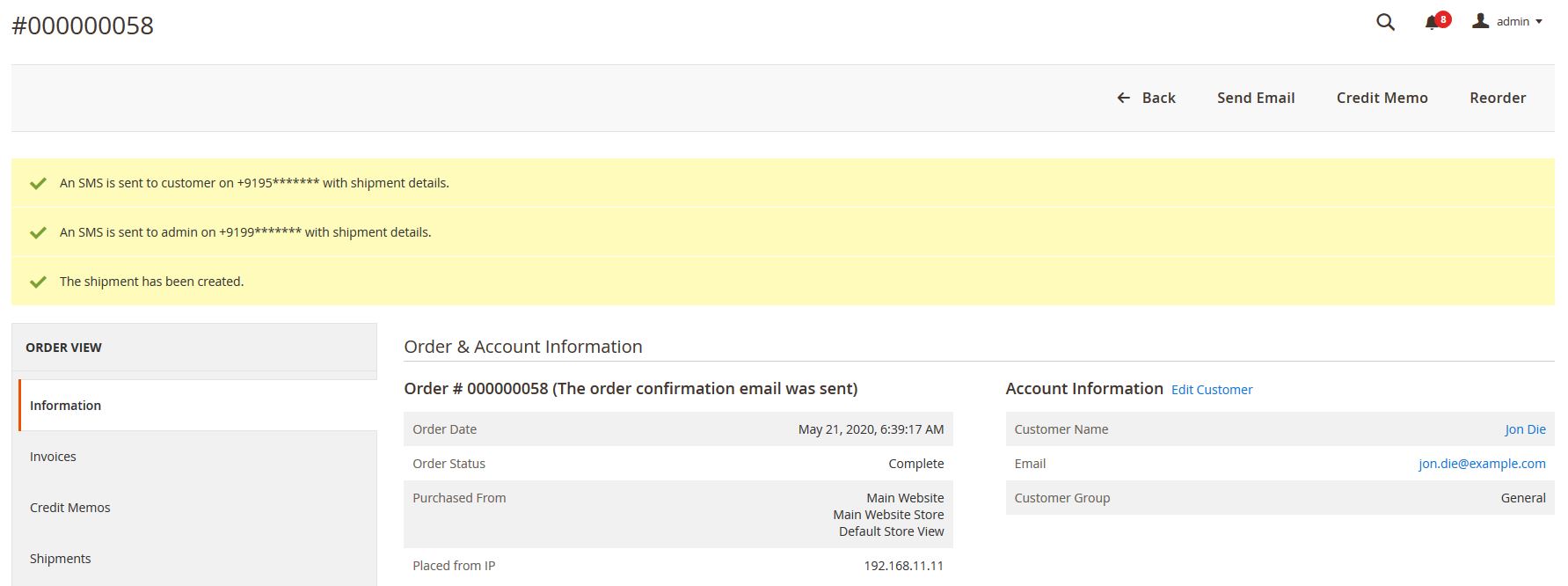Click the Credit Memo button
The width and height of the screenshot is (1568, 586).
1382,98
